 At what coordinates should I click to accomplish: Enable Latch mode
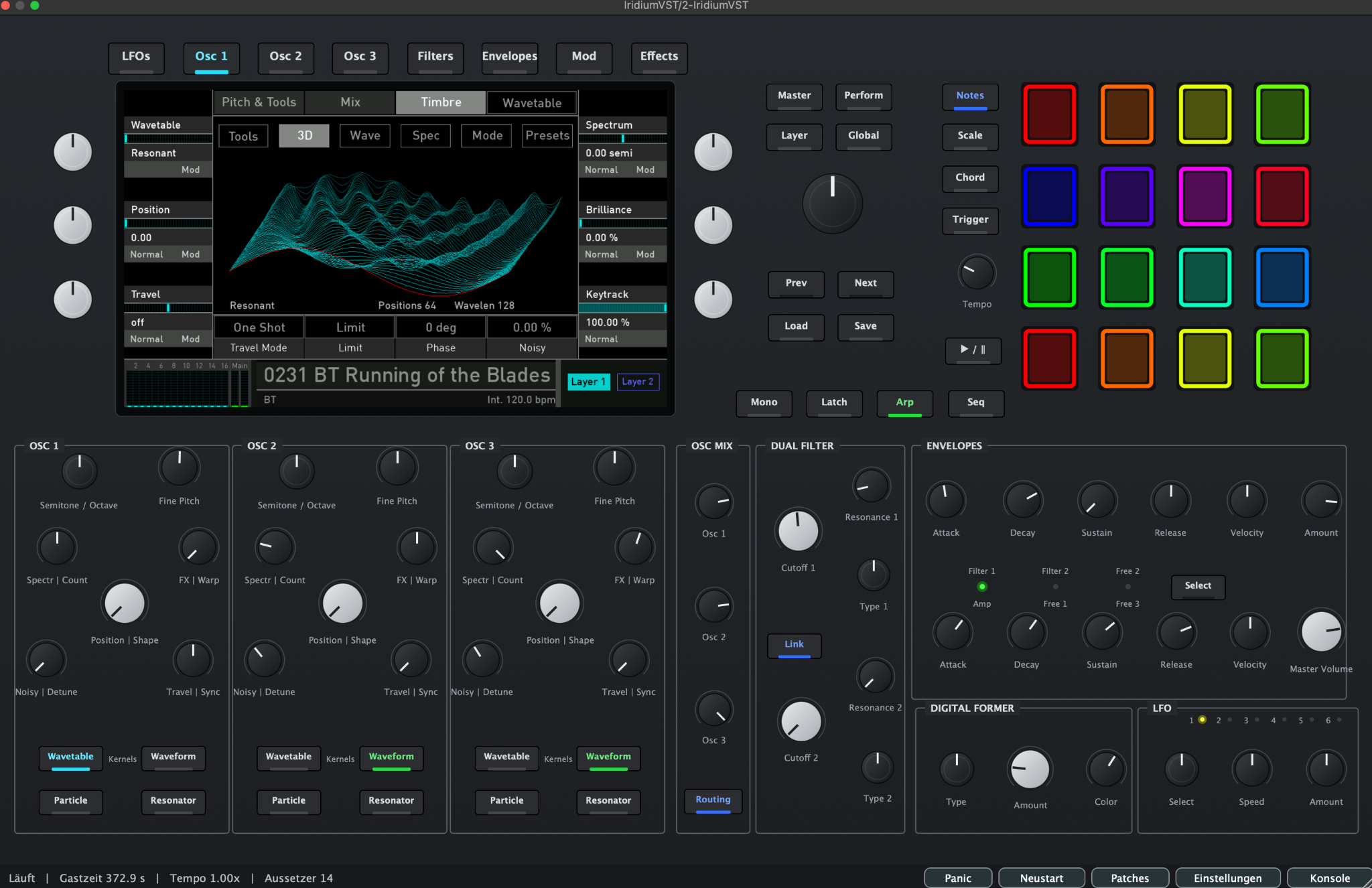[x=834, y=403]
